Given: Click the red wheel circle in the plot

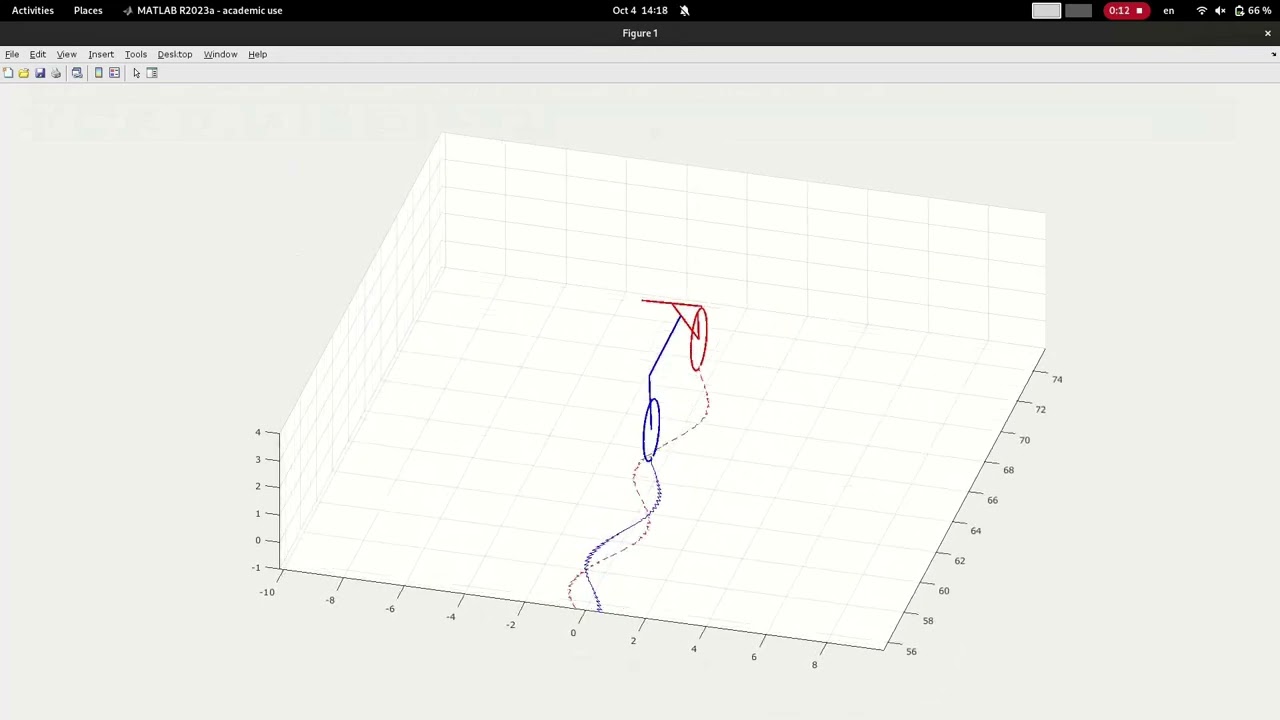Looking at the screenshot, I should pos(698,338).
